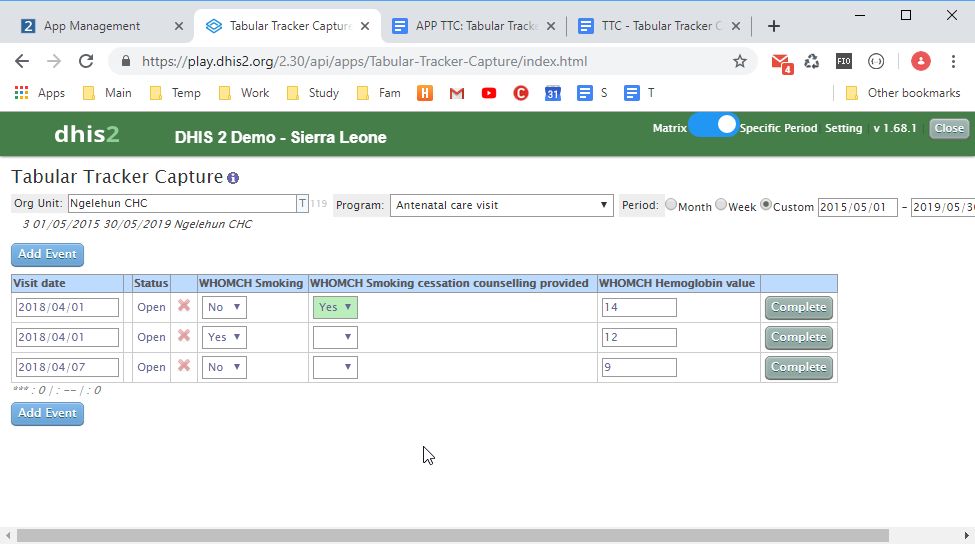
Task: Delete the event with Hemoglobin value 12
Action: (184, 336)
